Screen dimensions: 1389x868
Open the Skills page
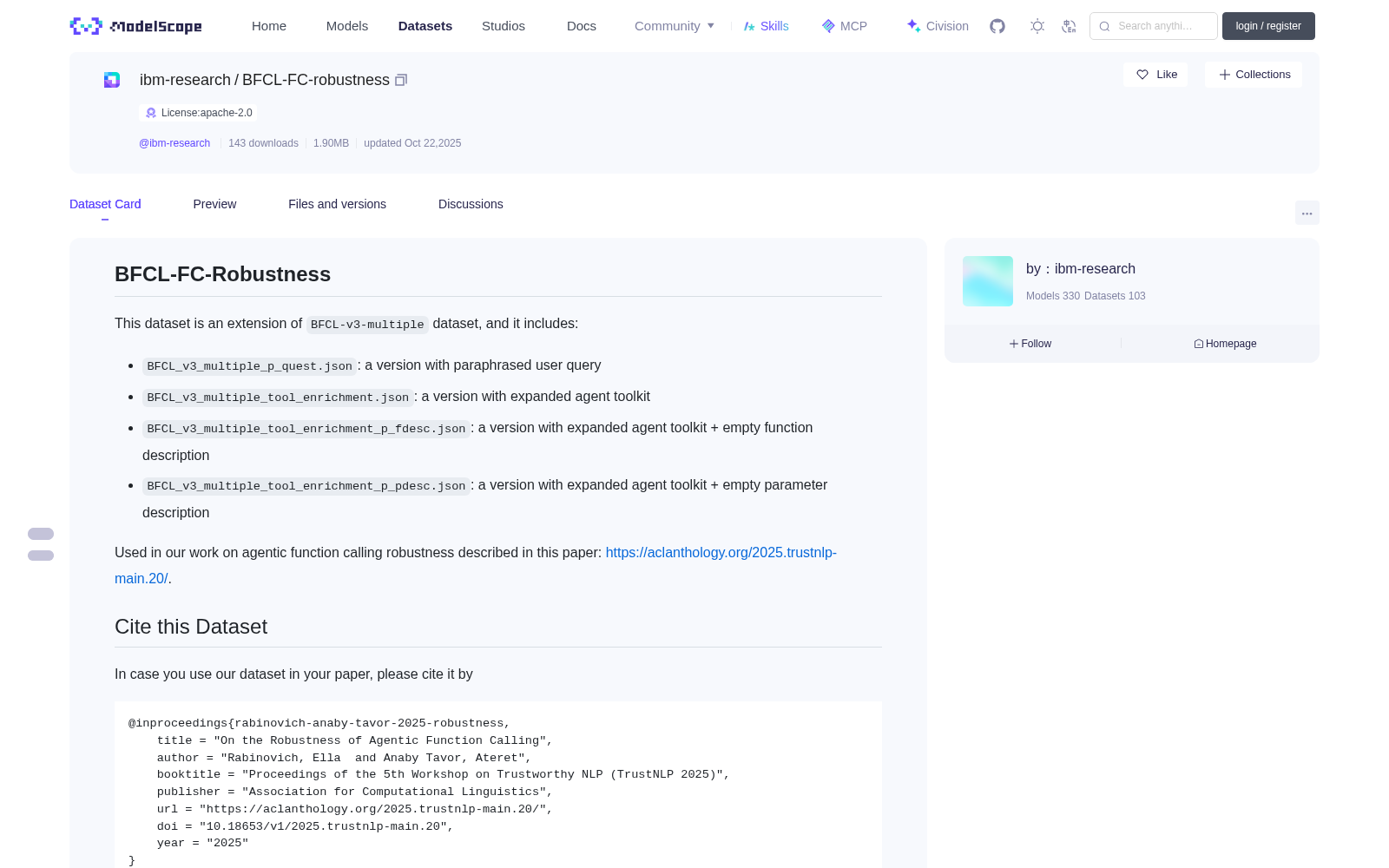click(x=767, y=26)
